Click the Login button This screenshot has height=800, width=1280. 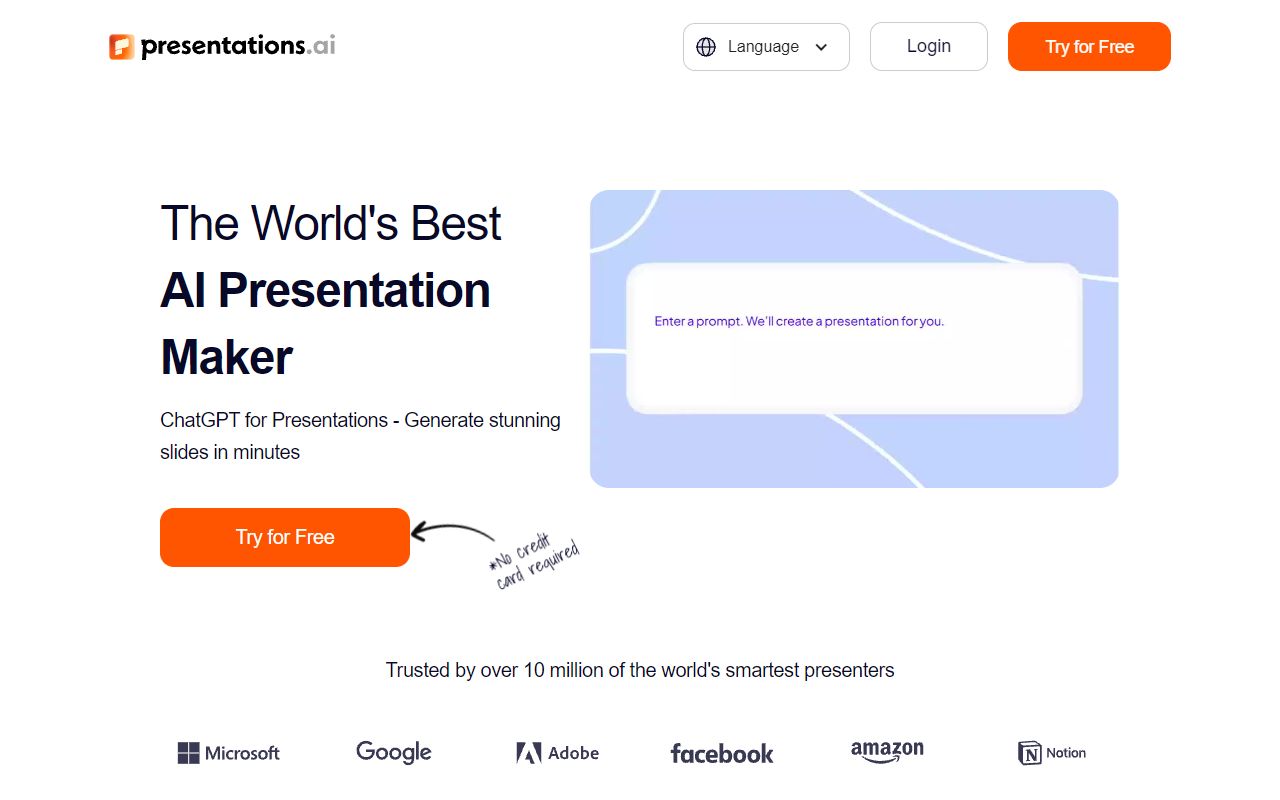tap(928, 46)
